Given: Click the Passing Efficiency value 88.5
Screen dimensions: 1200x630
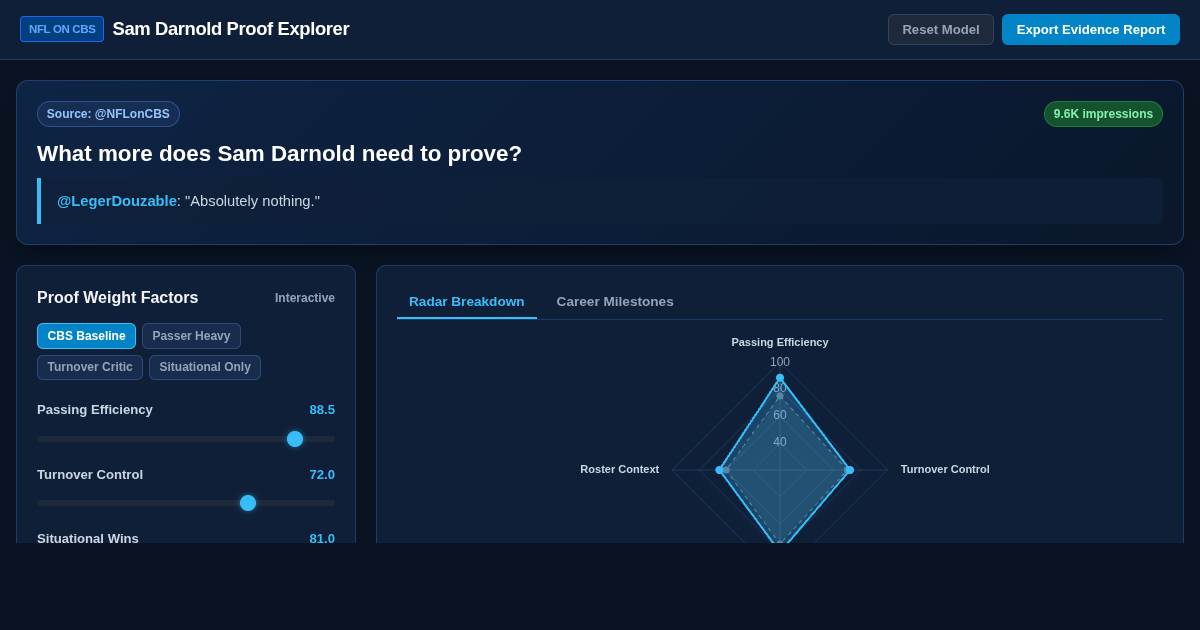Looking at the screenshot, I should (322, 410).
